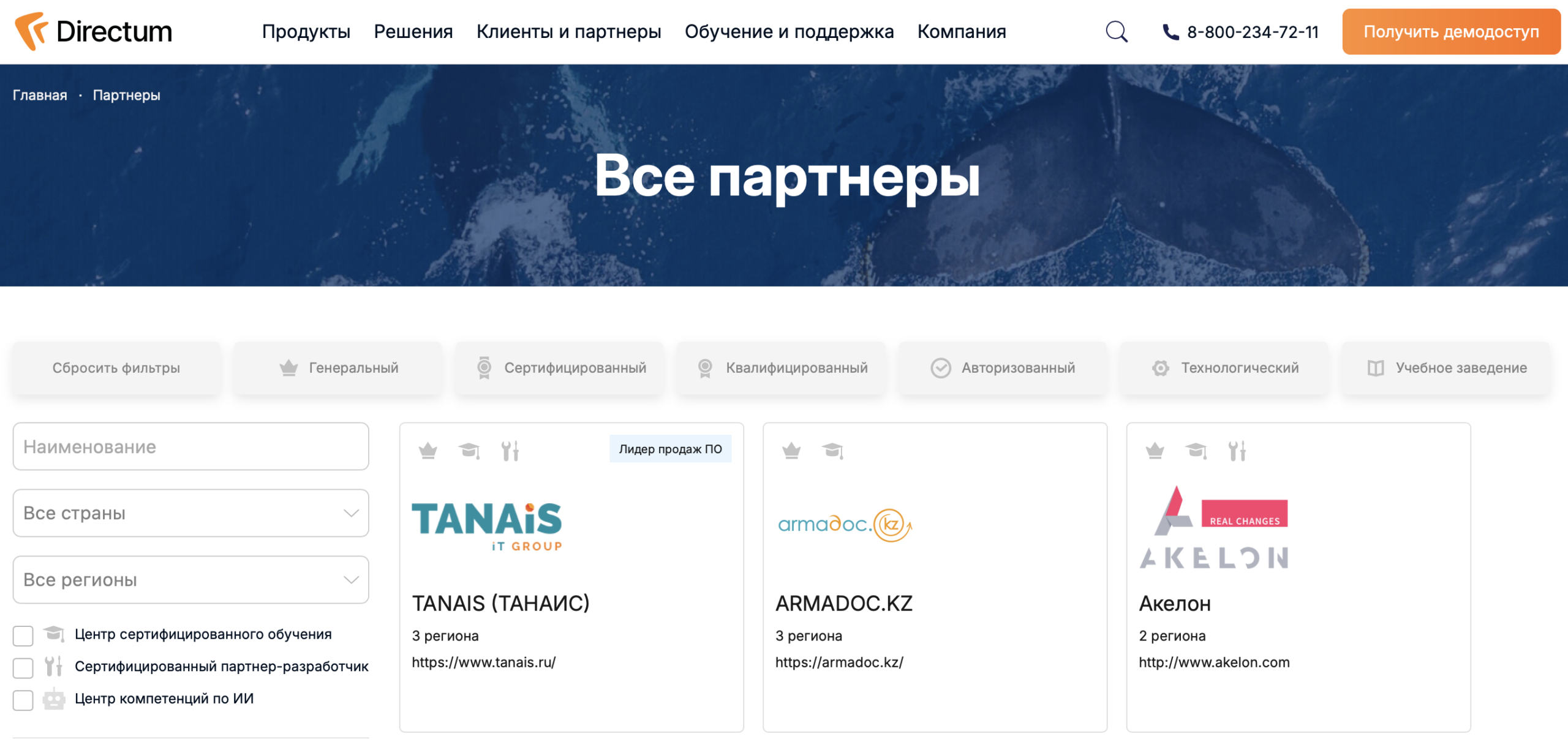Click fork-and-wrench developer icon on TANAIS card
The image size is (1568, 750).
(x=510, y=451)
